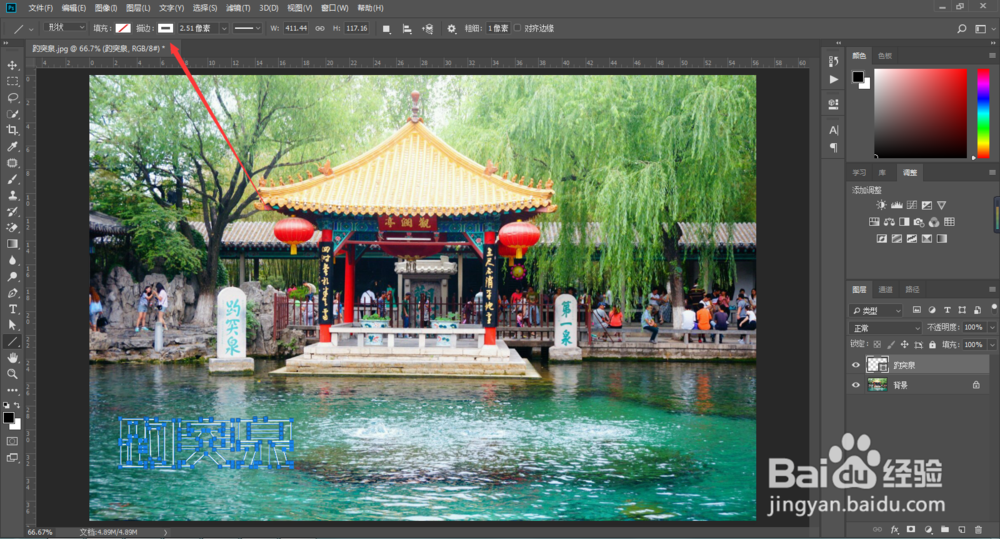
Task: Open the tool preset picker arrow
Action: pos(31,29)
